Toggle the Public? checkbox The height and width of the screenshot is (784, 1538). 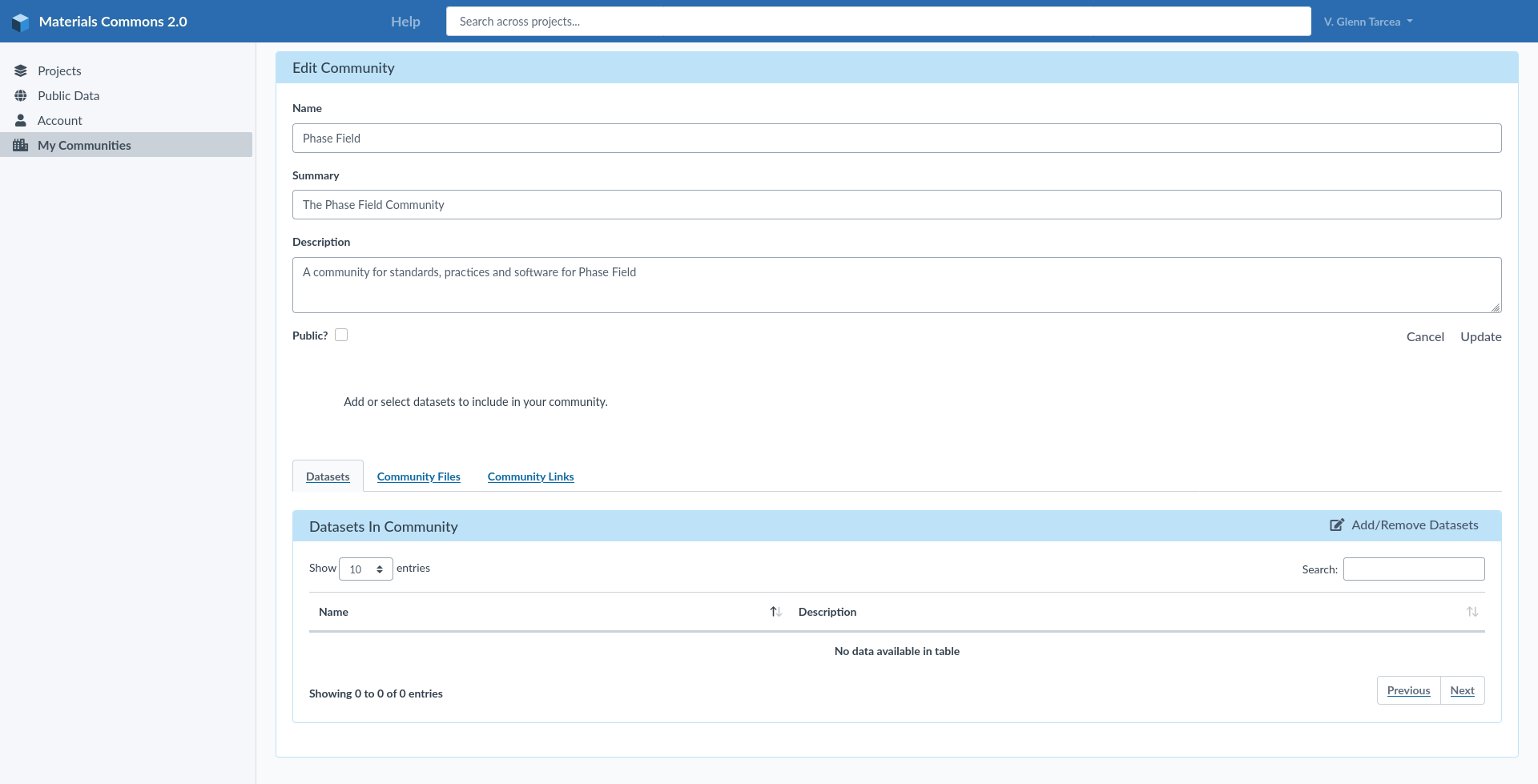[341, 335]
